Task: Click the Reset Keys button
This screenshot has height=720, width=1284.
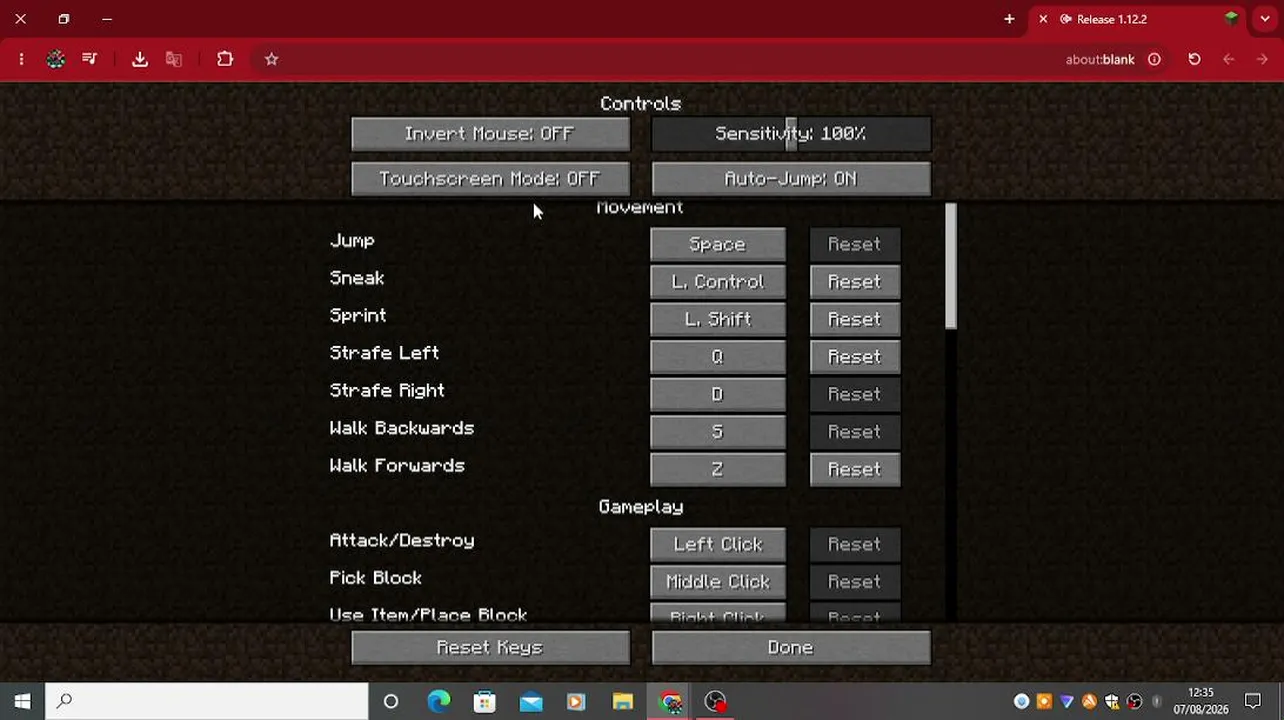Action: [490, 648]
